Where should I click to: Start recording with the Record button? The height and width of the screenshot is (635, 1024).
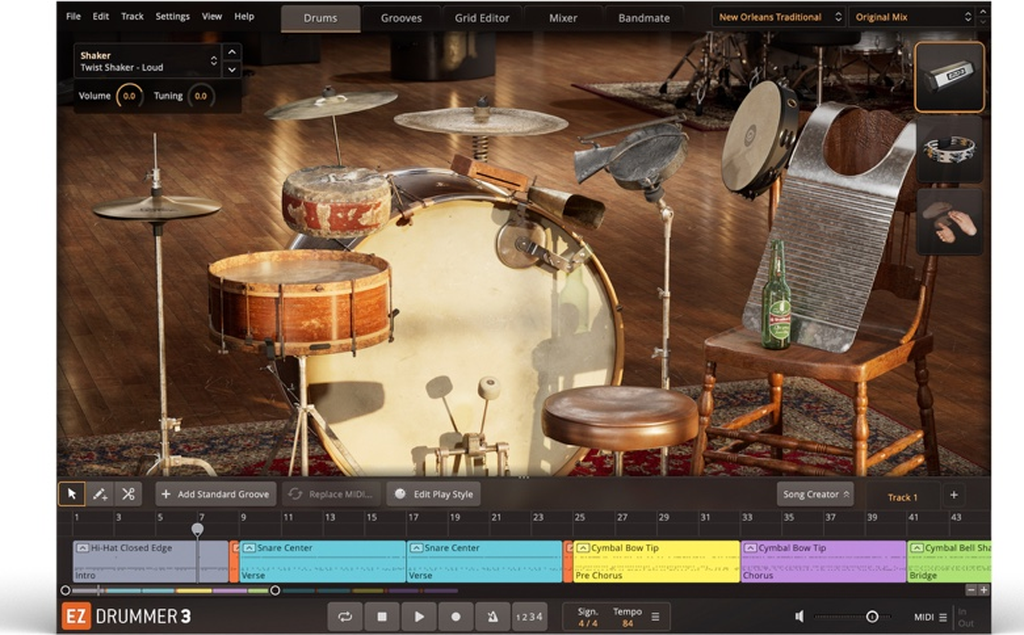[456, 617]
